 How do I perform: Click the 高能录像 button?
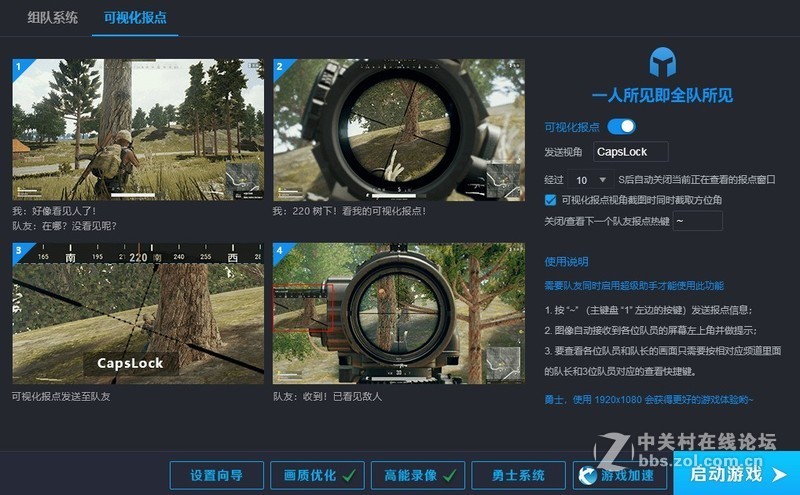point(418,476)
